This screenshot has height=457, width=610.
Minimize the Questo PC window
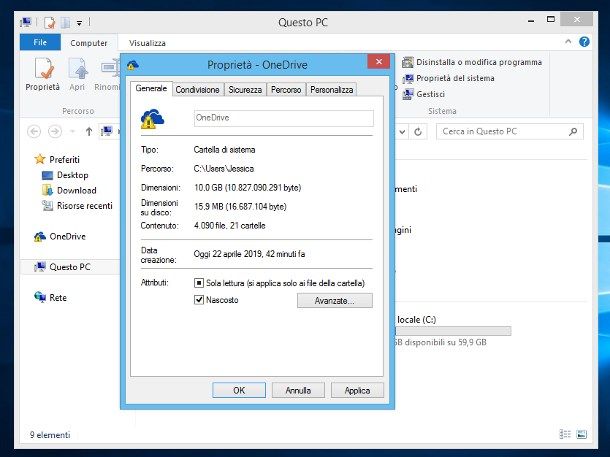[x=531, y=21]
